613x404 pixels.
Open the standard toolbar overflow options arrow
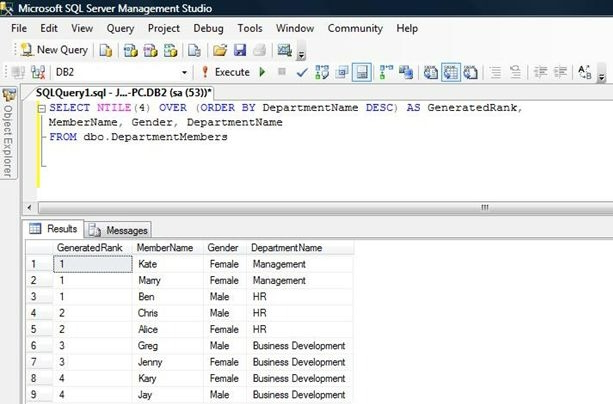301,52
